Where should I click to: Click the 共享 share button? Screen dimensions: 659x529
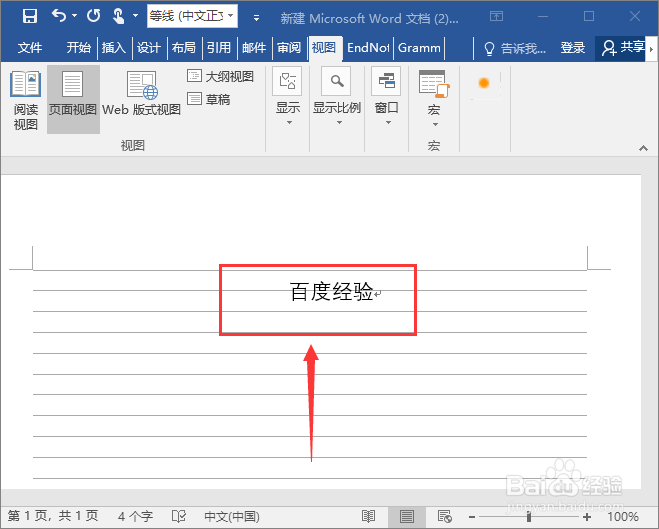point(622,48)
